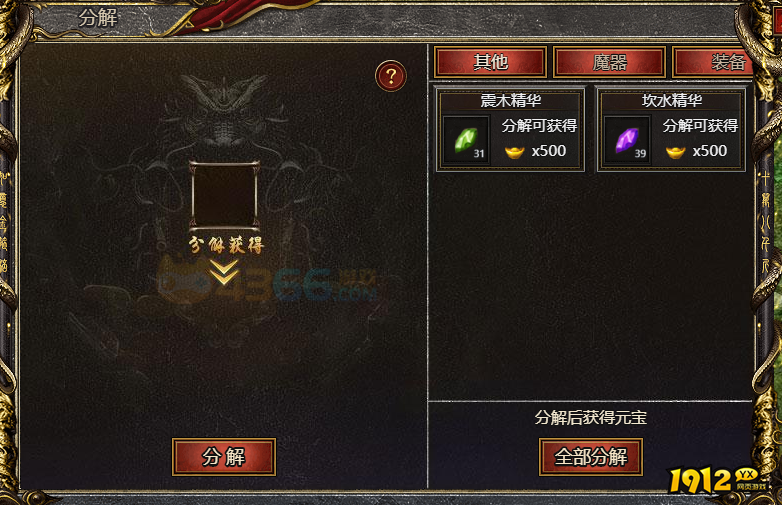Click the 分解获得 calligraphy label
782x505 pixels.
tap(225, 245)
